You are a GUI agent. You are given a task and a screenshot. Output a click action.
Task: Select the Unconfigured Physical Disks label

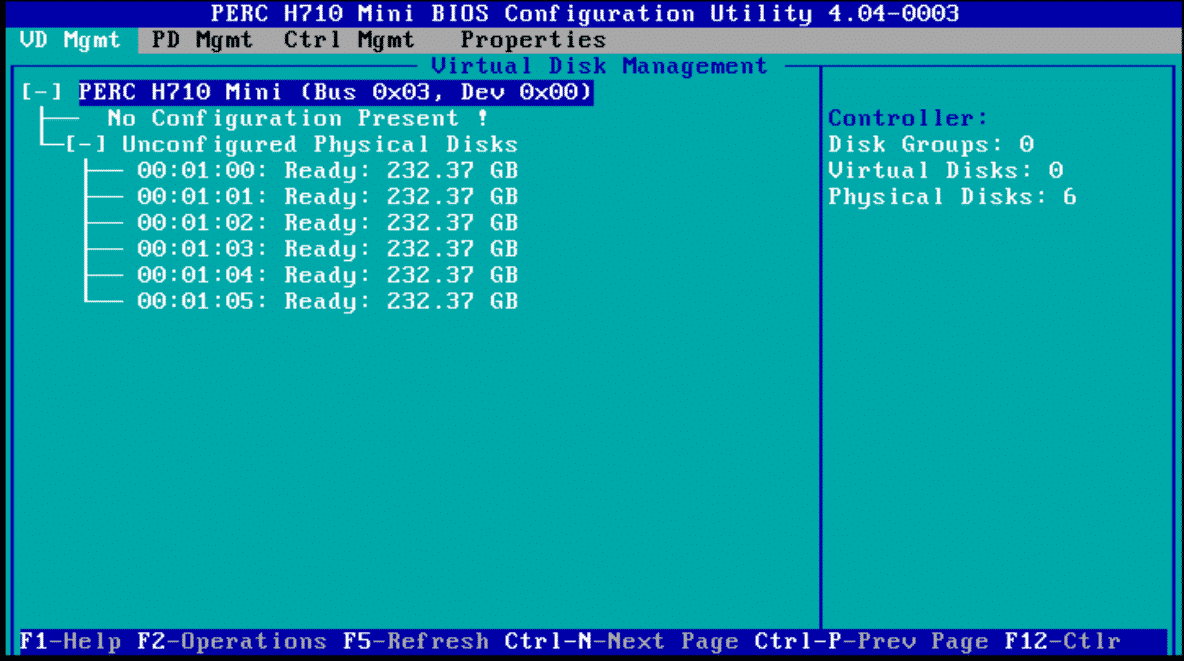pyautogui.click(x=320, y=145)
